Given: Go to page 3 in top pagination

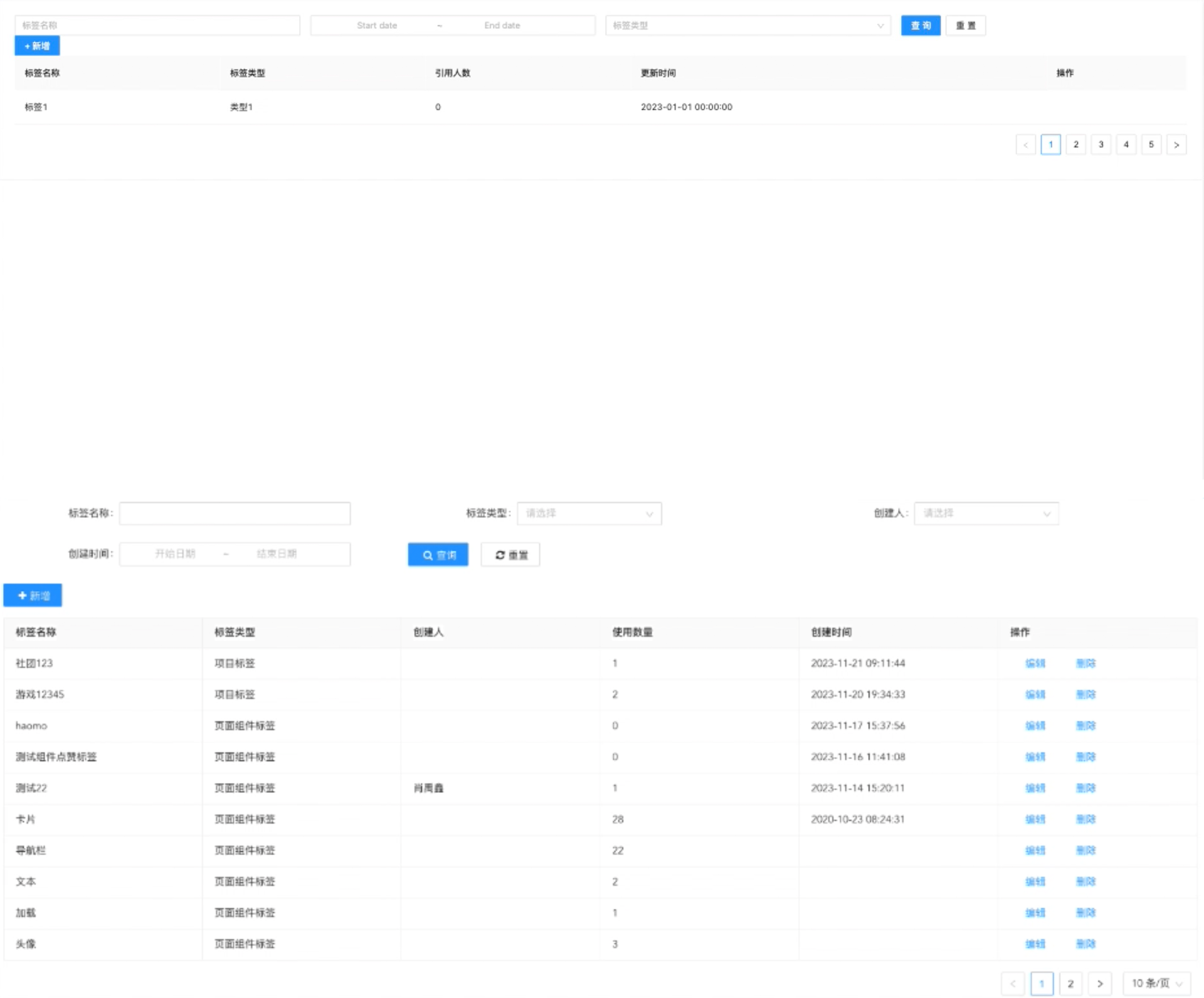Looking at the screenshot, I should coord(1101,144).
